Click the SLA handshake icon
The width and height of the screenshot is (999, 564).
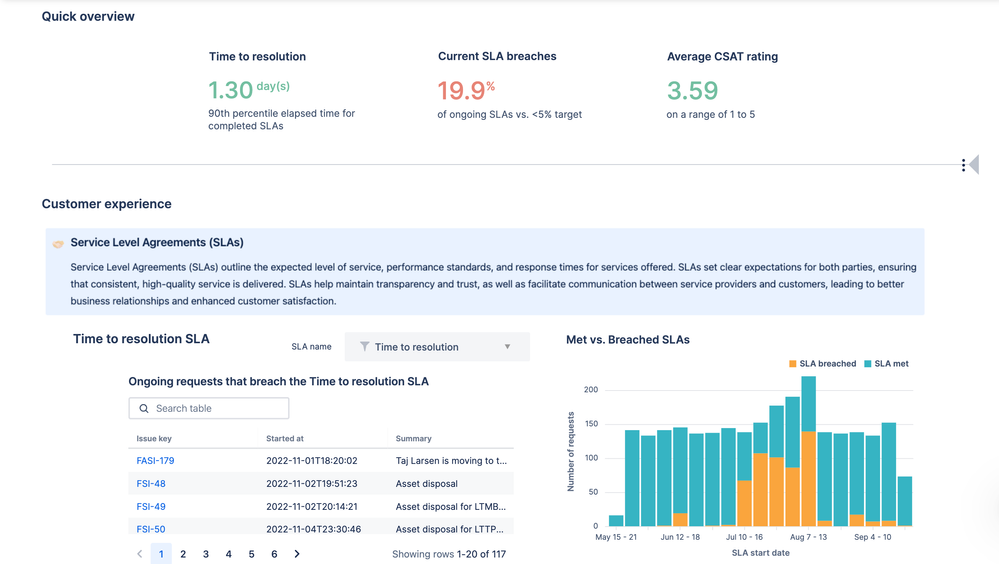(x=58, y=244)
